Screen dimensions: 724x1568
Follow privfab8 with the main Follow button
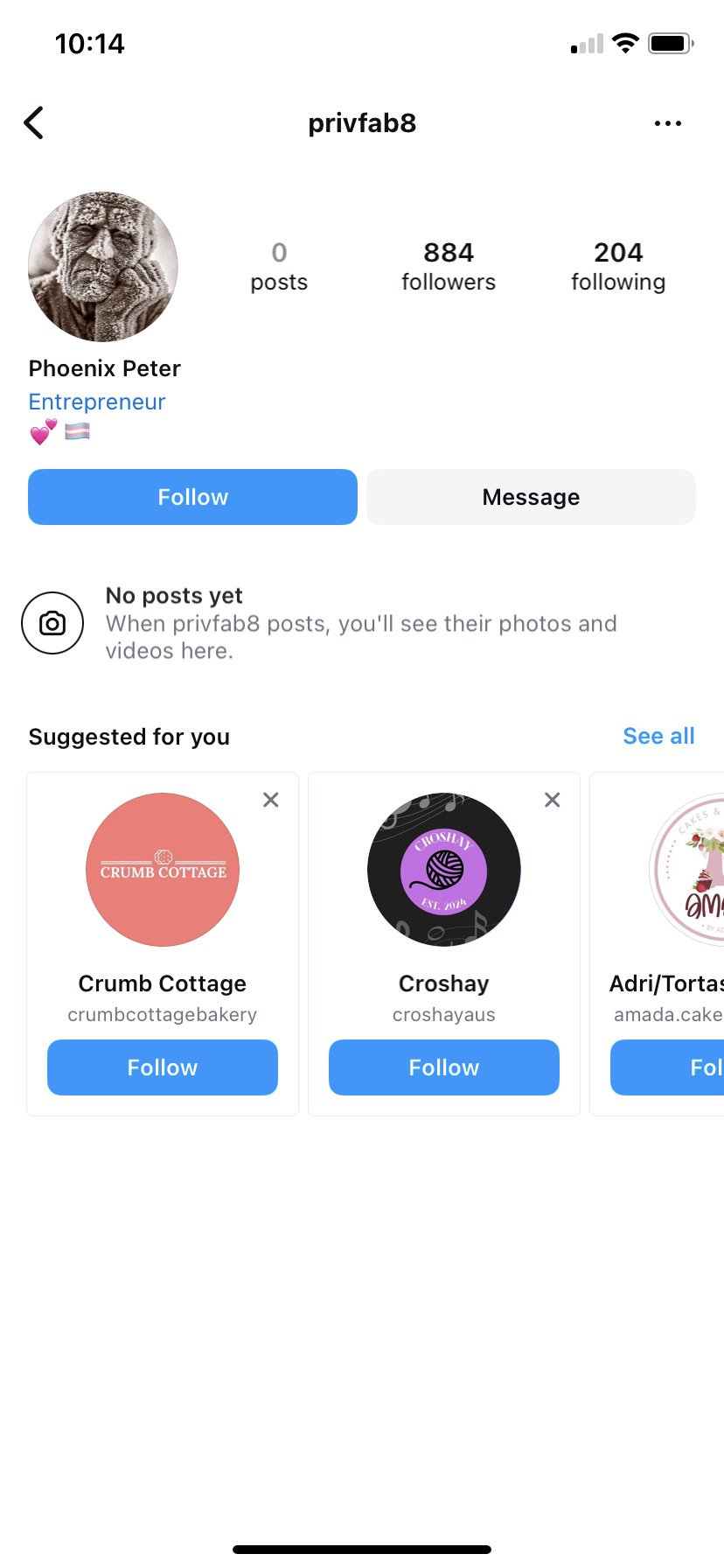(192, 497)
